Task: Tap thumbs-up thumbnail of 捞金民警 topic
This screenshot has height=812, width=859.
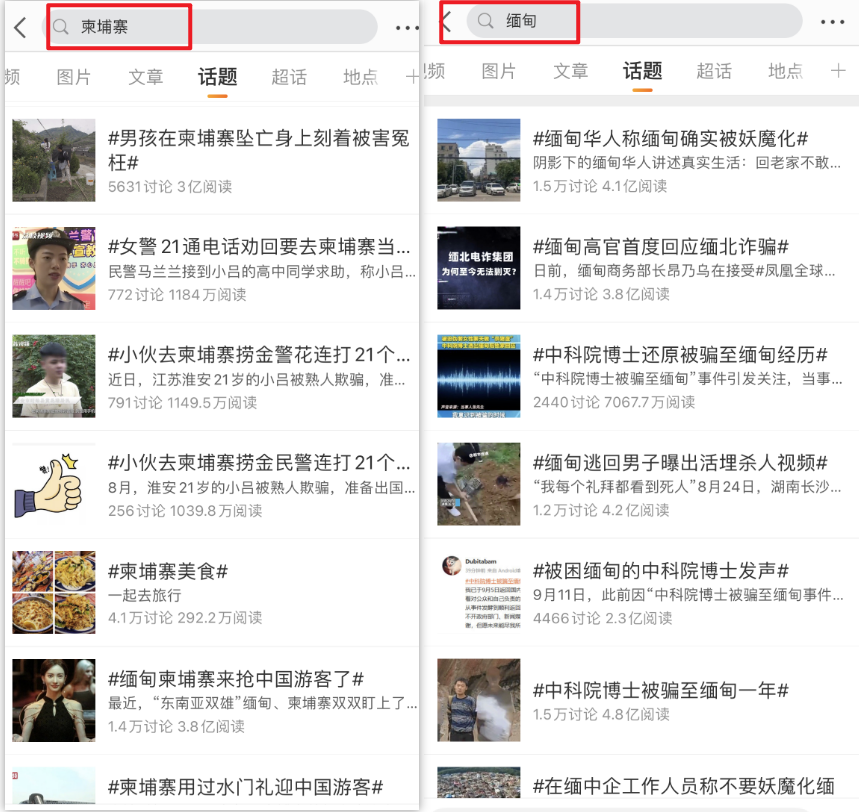Action: click(54, 484)
